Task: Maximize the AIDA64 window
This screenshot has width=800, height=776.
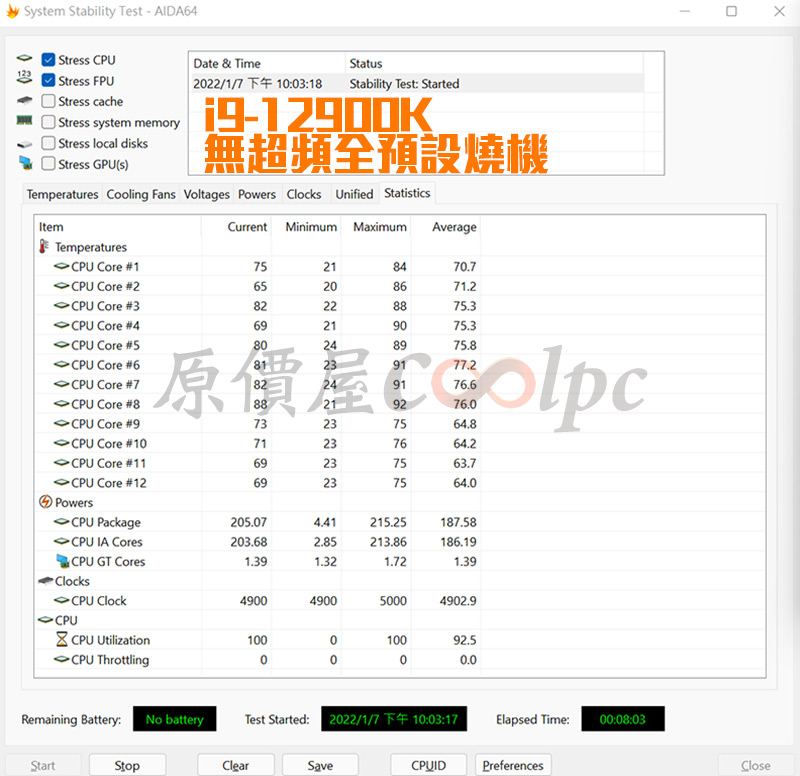Action: pos(731,11)
